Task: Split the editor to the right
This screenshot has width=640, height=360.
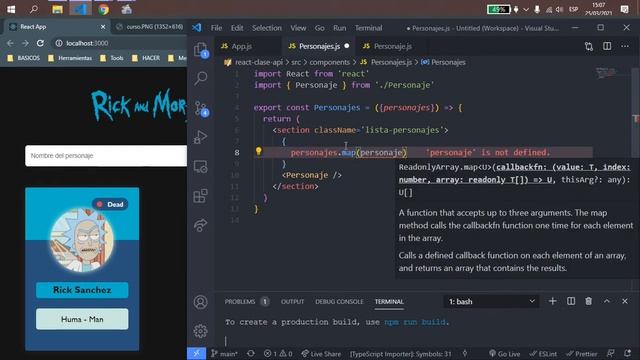Action: [x=607, y=46]
